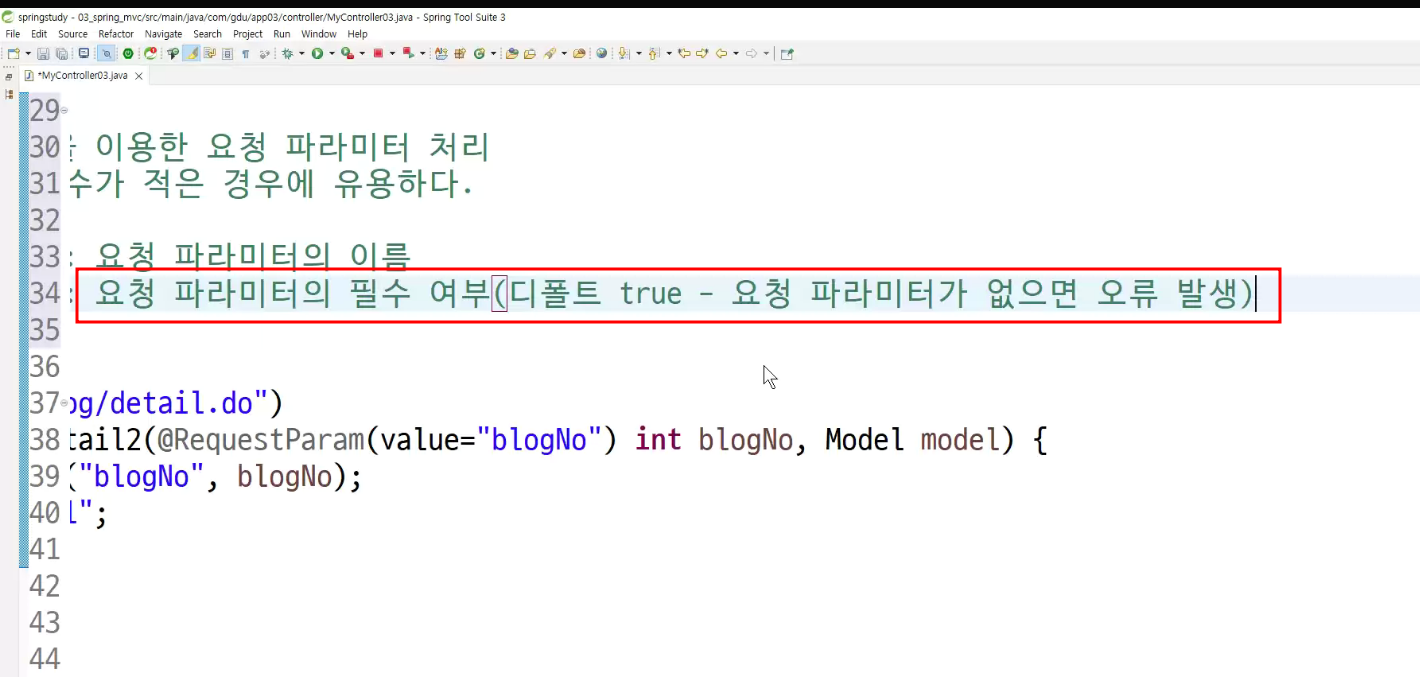Viewport: 1420px width, 677px height.
Task: Toggle Block Selection Mode icon
Action: (227, 54)
